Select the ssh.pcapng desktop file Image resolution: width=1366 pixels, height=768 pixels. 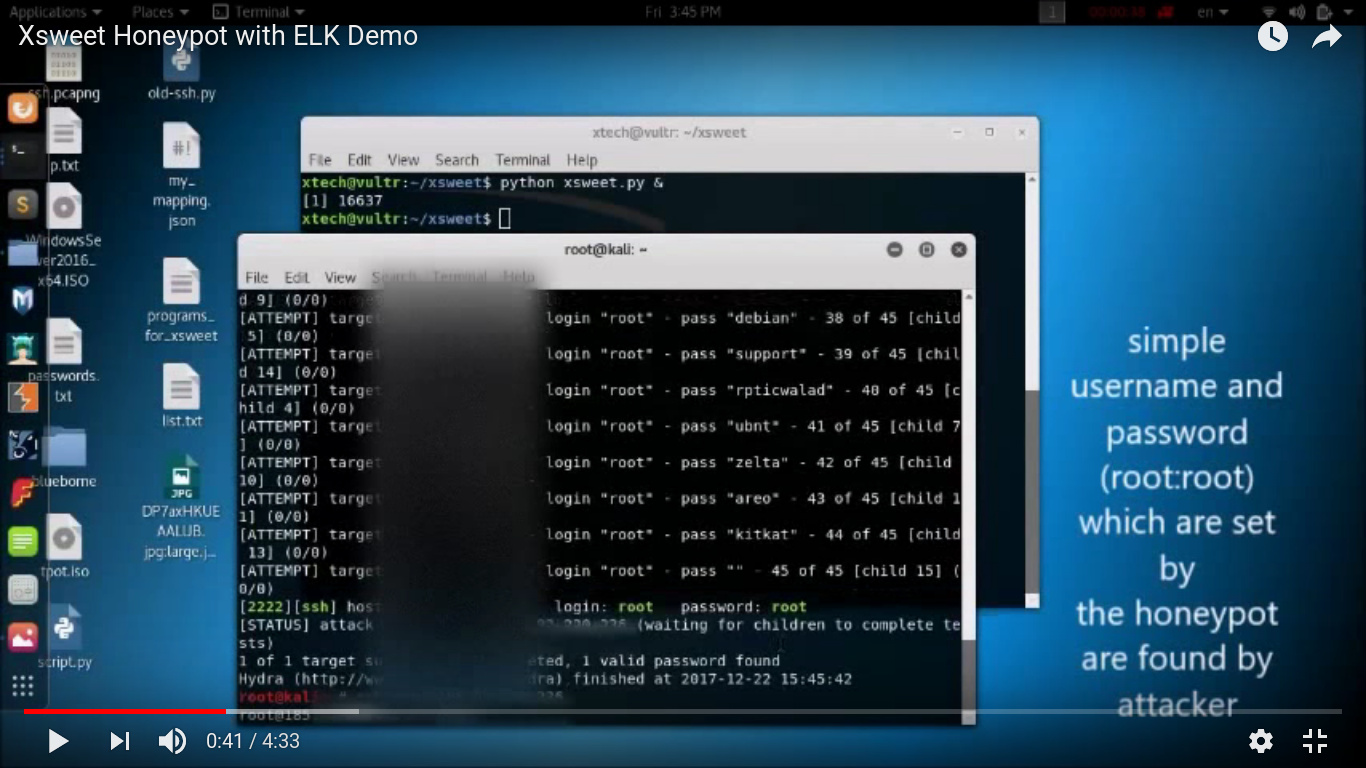coord(64,75)
